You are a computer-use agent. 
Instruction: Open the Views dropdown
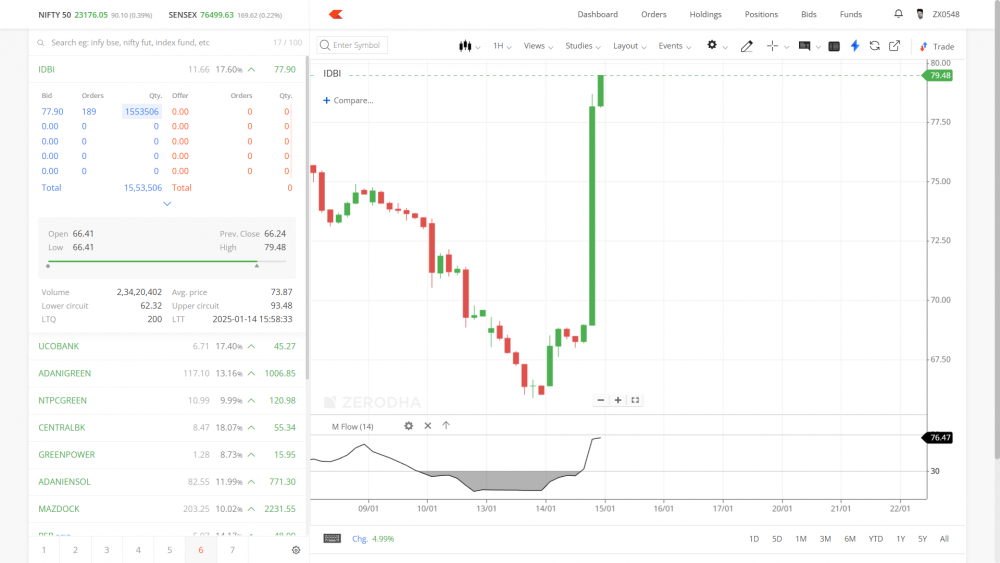(x=538, y=46)
